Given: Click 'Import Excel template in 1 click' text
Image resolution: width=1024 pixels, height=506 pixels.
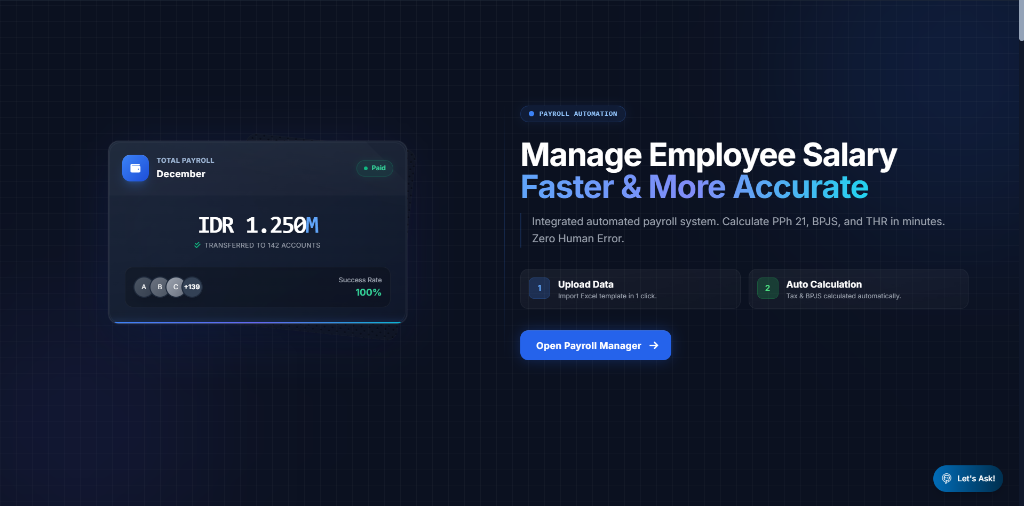Looking at the screenshot, I should (x=607, y=296).
